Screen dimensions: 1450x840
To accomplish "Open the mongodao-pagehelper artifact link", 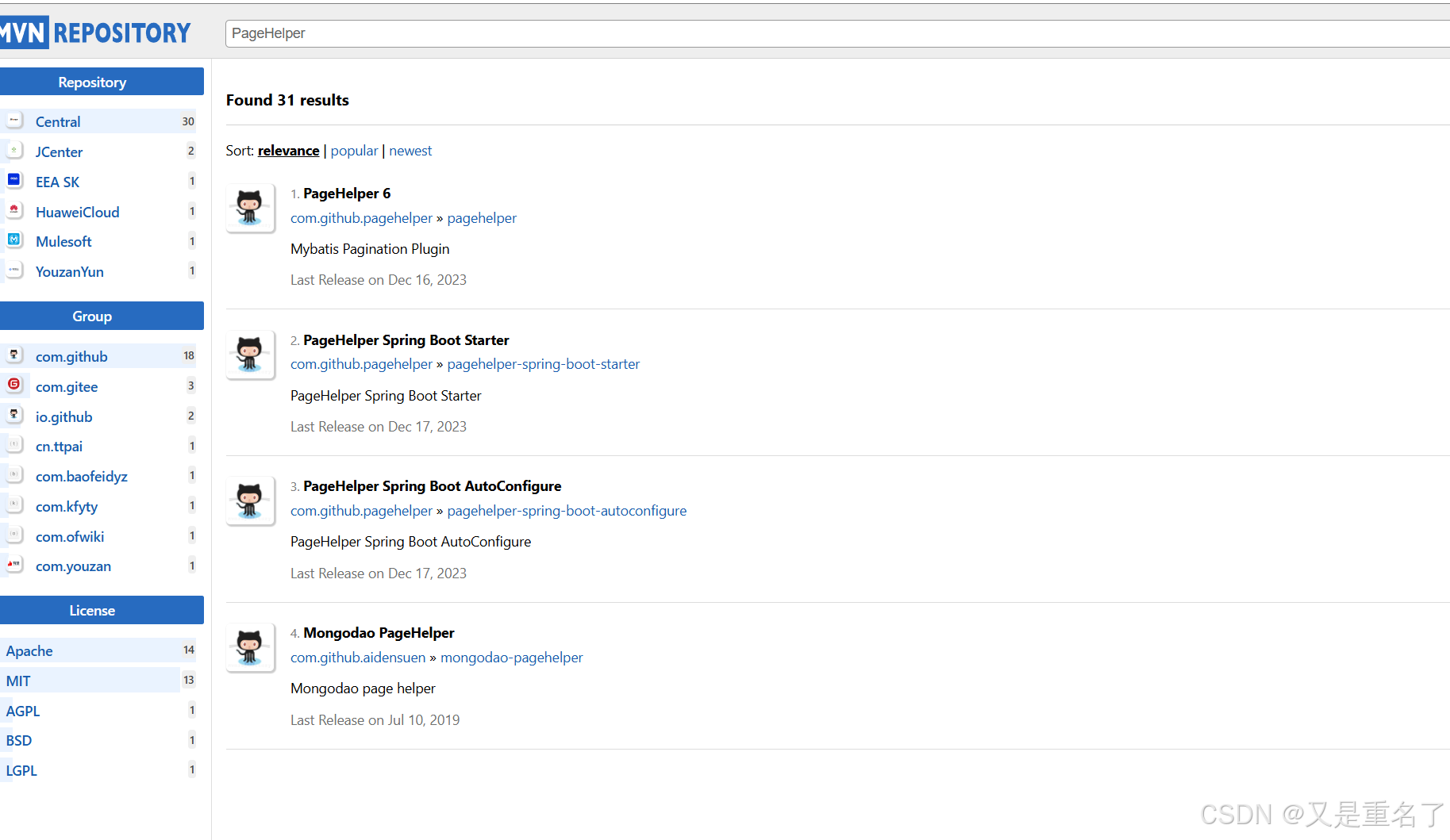I will point(512,658).
